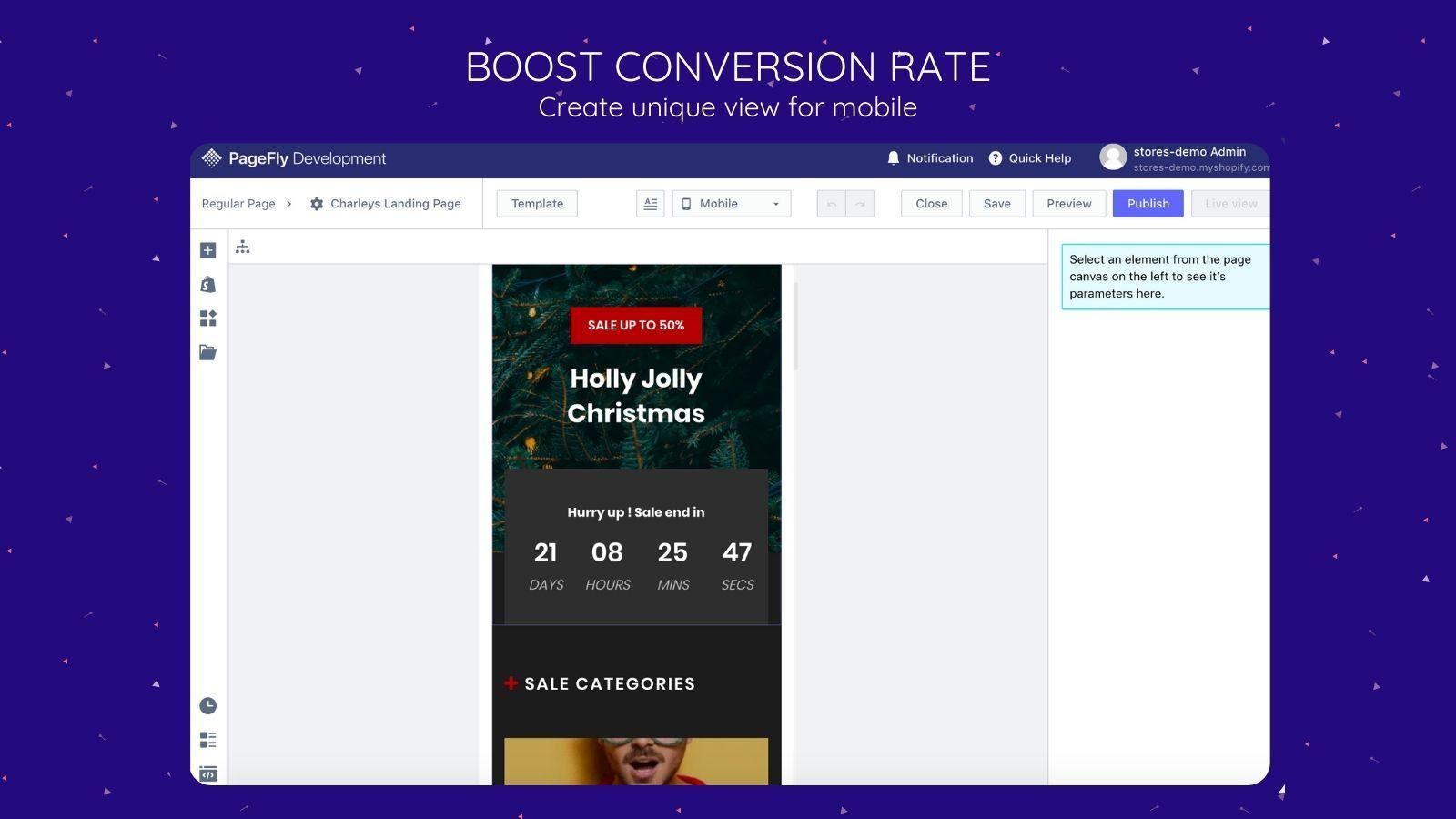This screenshot has height=819, width=1456.
Task: Open version history clock icon
Action: (x=207, y=706)
